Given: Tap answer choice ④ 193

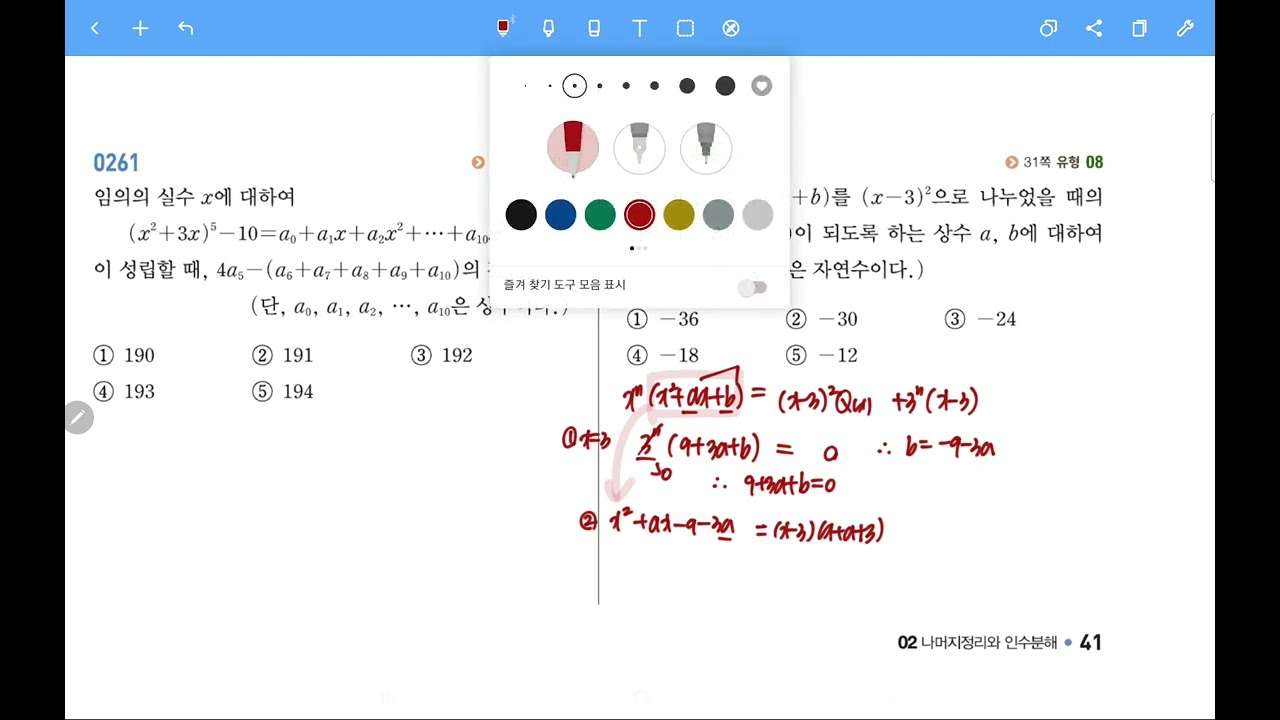Looking at the screenshot, I should (x=124, y=392).
